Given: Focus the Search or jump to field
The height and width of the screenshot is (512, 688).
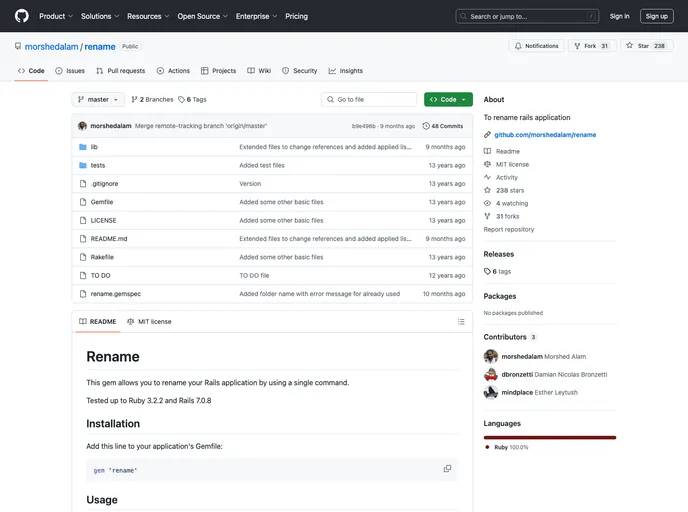Looking at the screenshot, I should [527, 16].
